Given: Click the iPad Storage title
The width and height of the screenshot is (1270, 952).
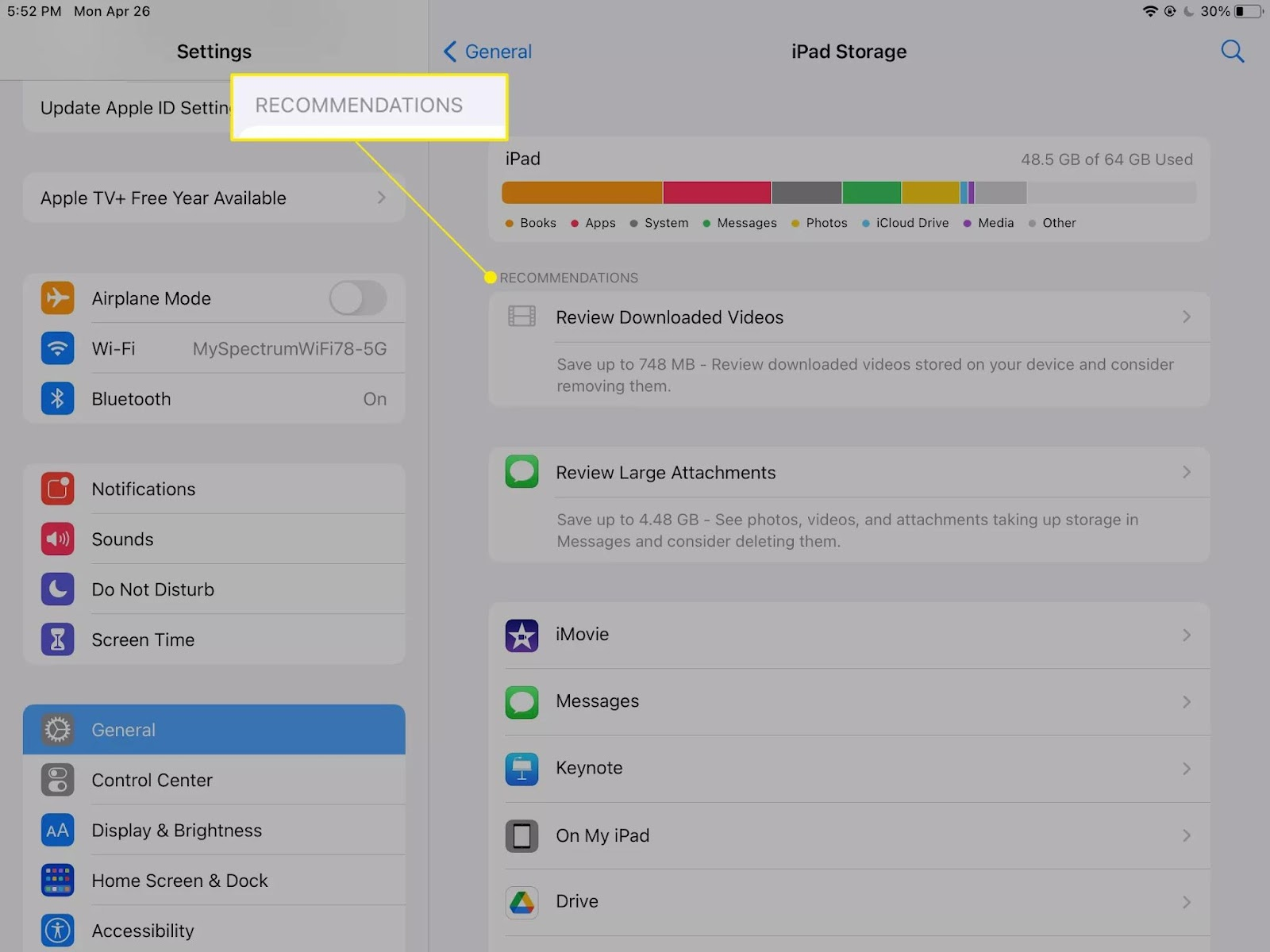Looking at the screenshot, I should pos(849,52).
